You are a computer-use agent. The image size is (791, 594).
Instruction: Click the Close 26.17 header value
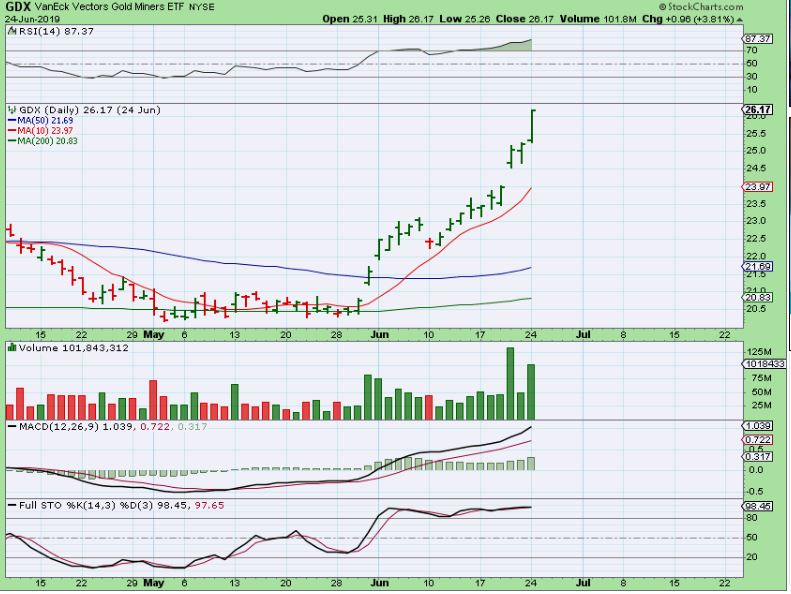[x=524, y=19]
